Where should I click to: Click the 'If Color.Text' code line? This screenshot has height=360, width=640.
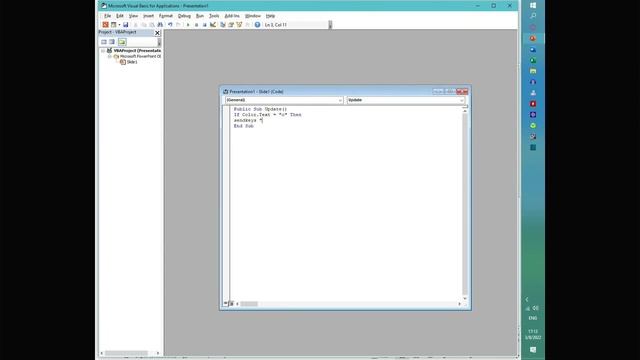(x=267, y=115)
